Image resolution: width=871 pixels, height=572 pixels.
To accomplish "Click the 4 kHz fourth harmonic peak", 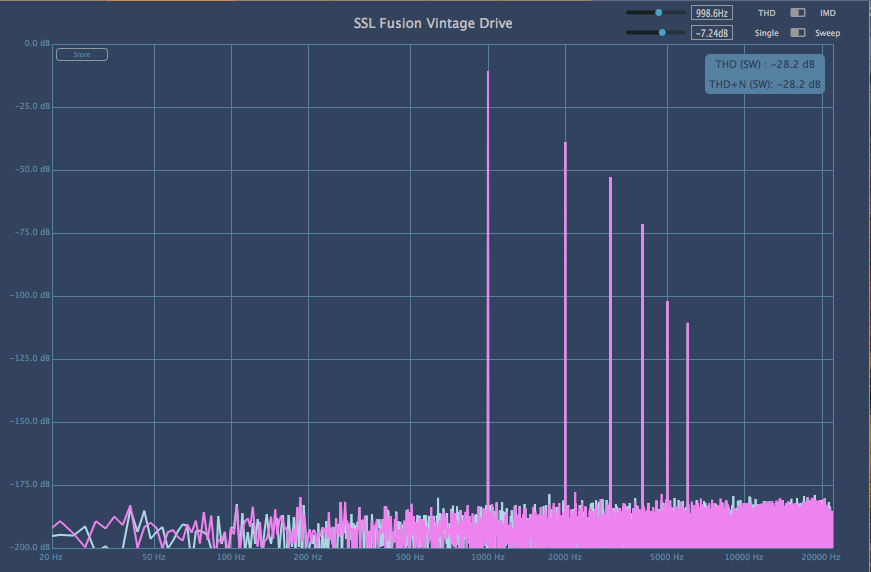I will pyautogui.click(x=643, y=364).
